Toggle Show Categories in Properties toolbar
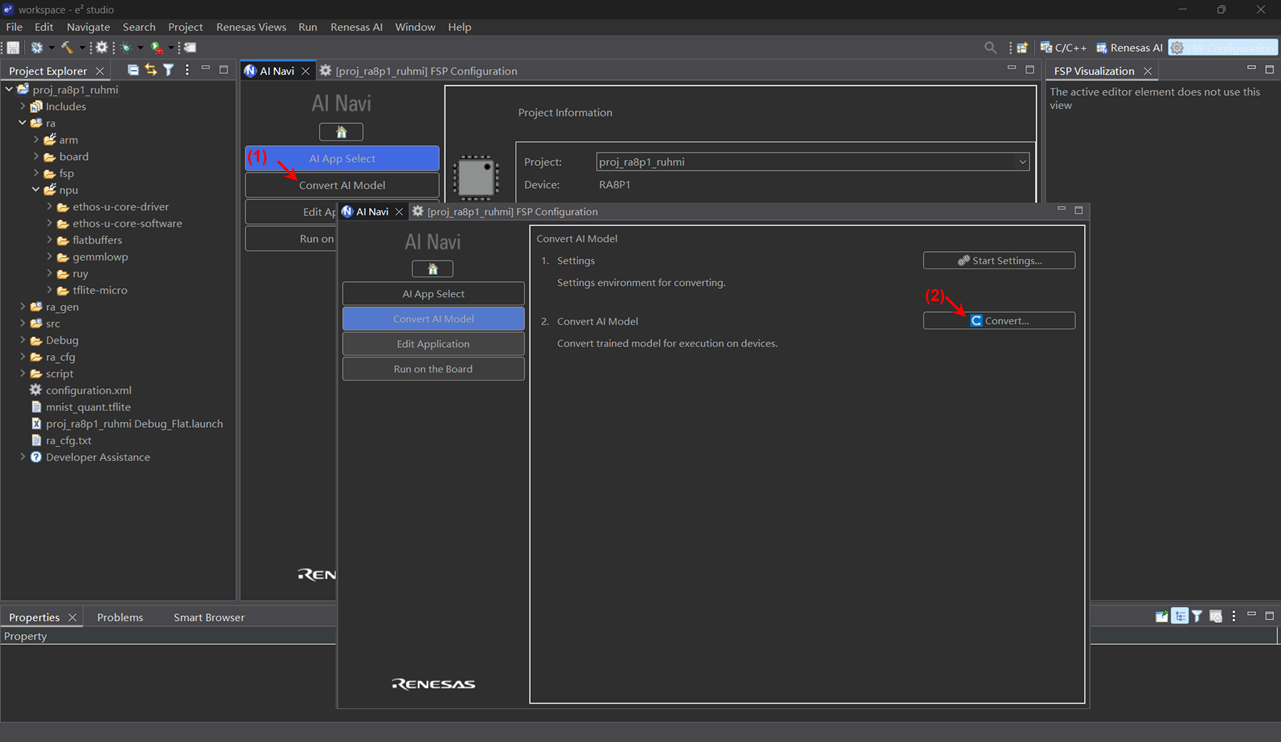 click(1180, 617)
